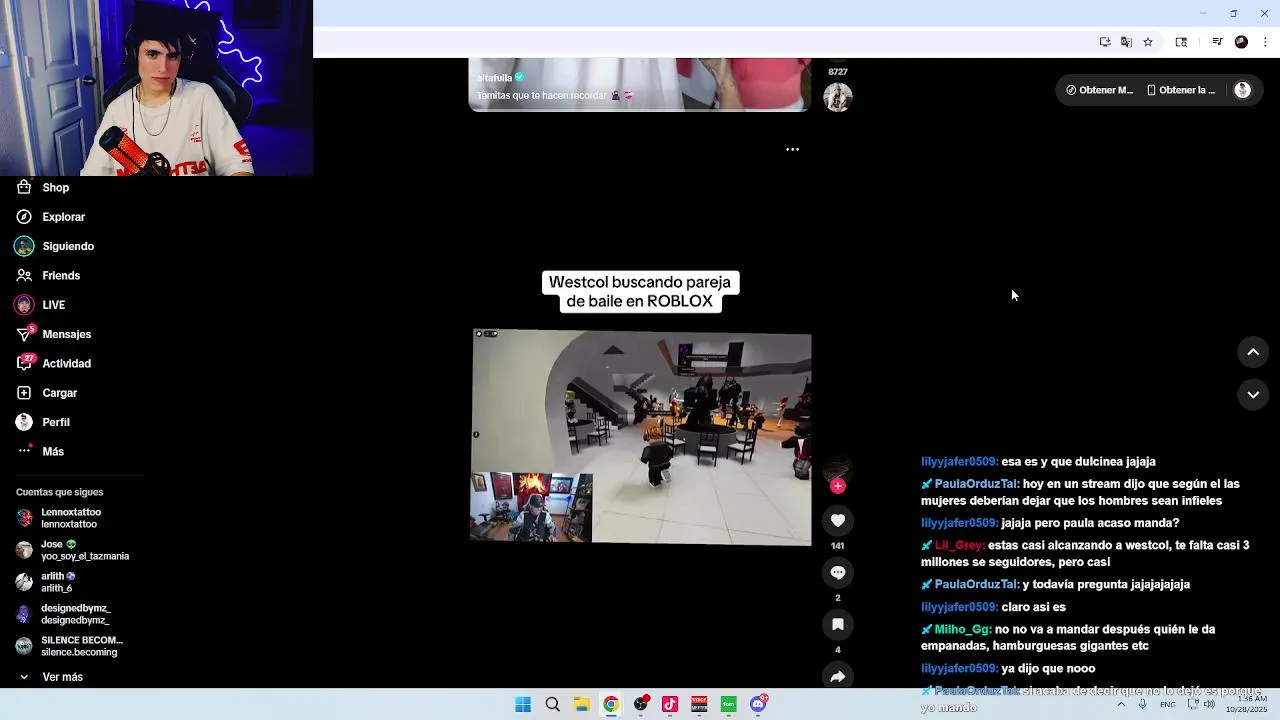The image size is (1280, 720).
Task: Switch to Chrome in the taskbar
Action: (x=611, y=704)
